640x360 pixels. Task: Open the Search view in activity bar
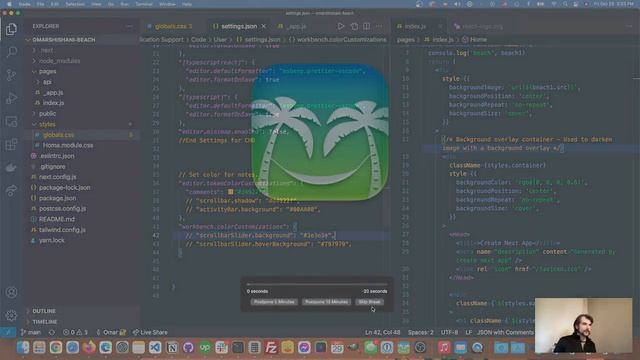11,51
